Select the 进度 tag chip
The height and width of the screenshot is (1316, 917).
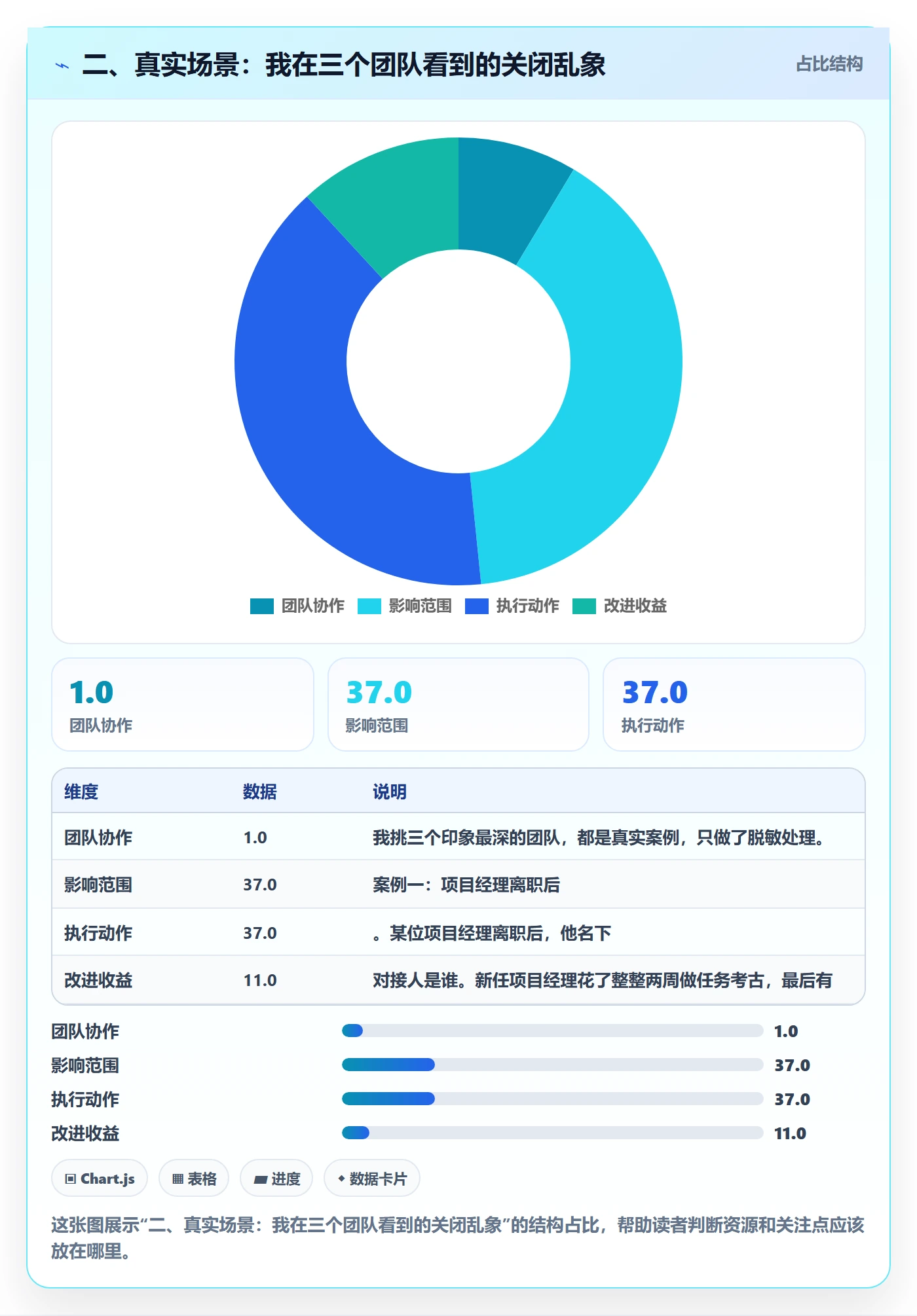pyautogui.click(x=276, y=1179)
